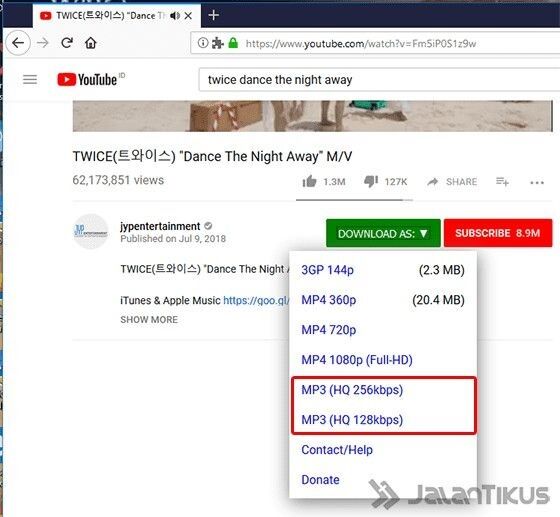Click Donate in the download menu
The image size is (560, 517).
[x=382, y=480]
